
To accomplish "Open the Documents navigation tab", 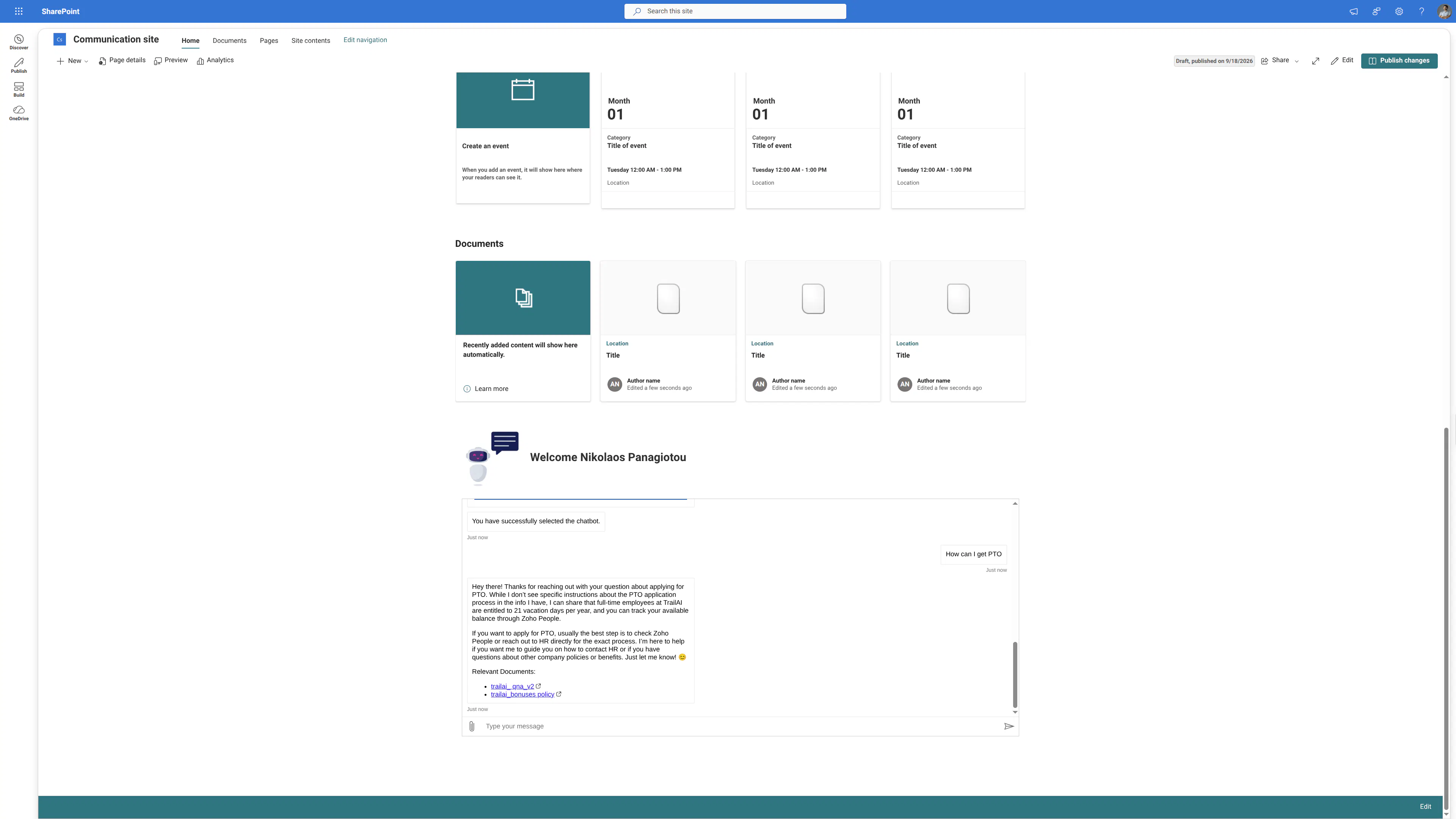I will (229, 41).
